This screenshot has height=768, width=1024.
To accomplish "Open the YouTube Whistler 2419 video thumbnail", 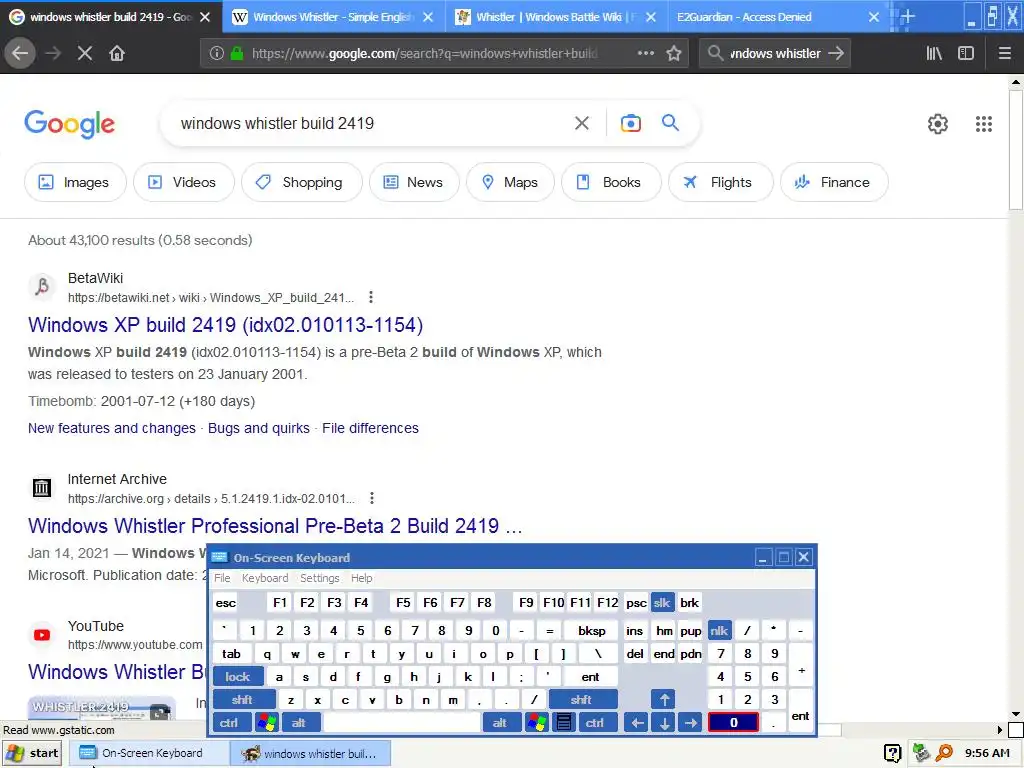I will pos(101,709).
